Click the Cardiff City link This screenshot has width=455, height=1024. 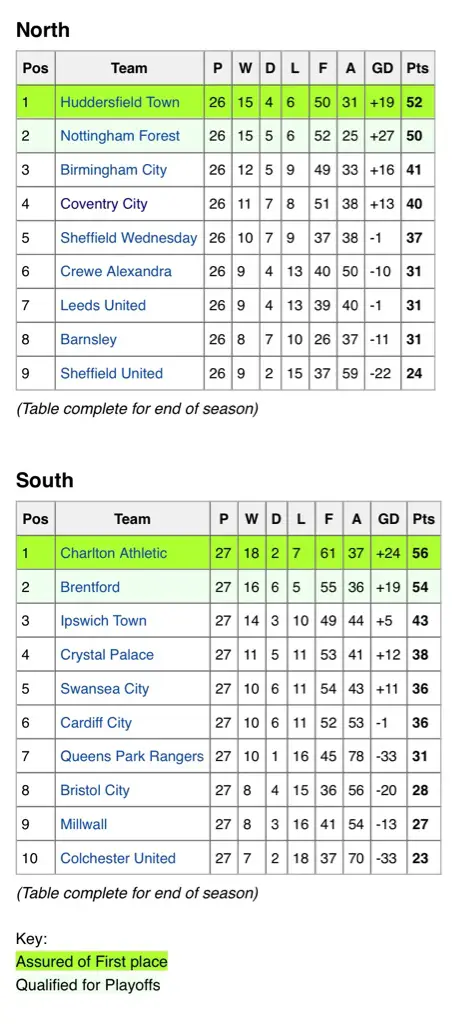coord(96,723)
